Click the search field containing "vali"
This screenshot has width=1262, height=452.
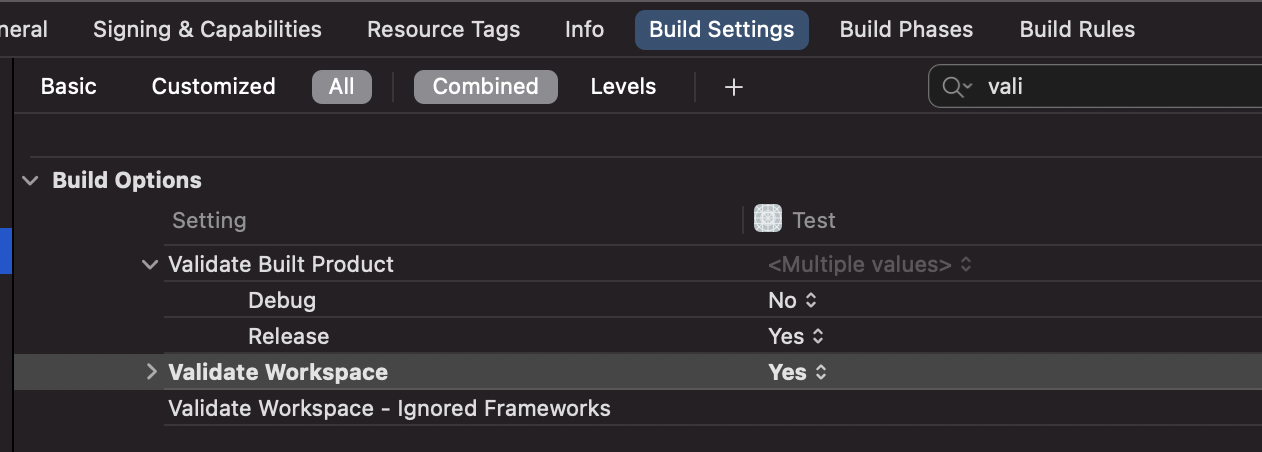(1100, 87)
